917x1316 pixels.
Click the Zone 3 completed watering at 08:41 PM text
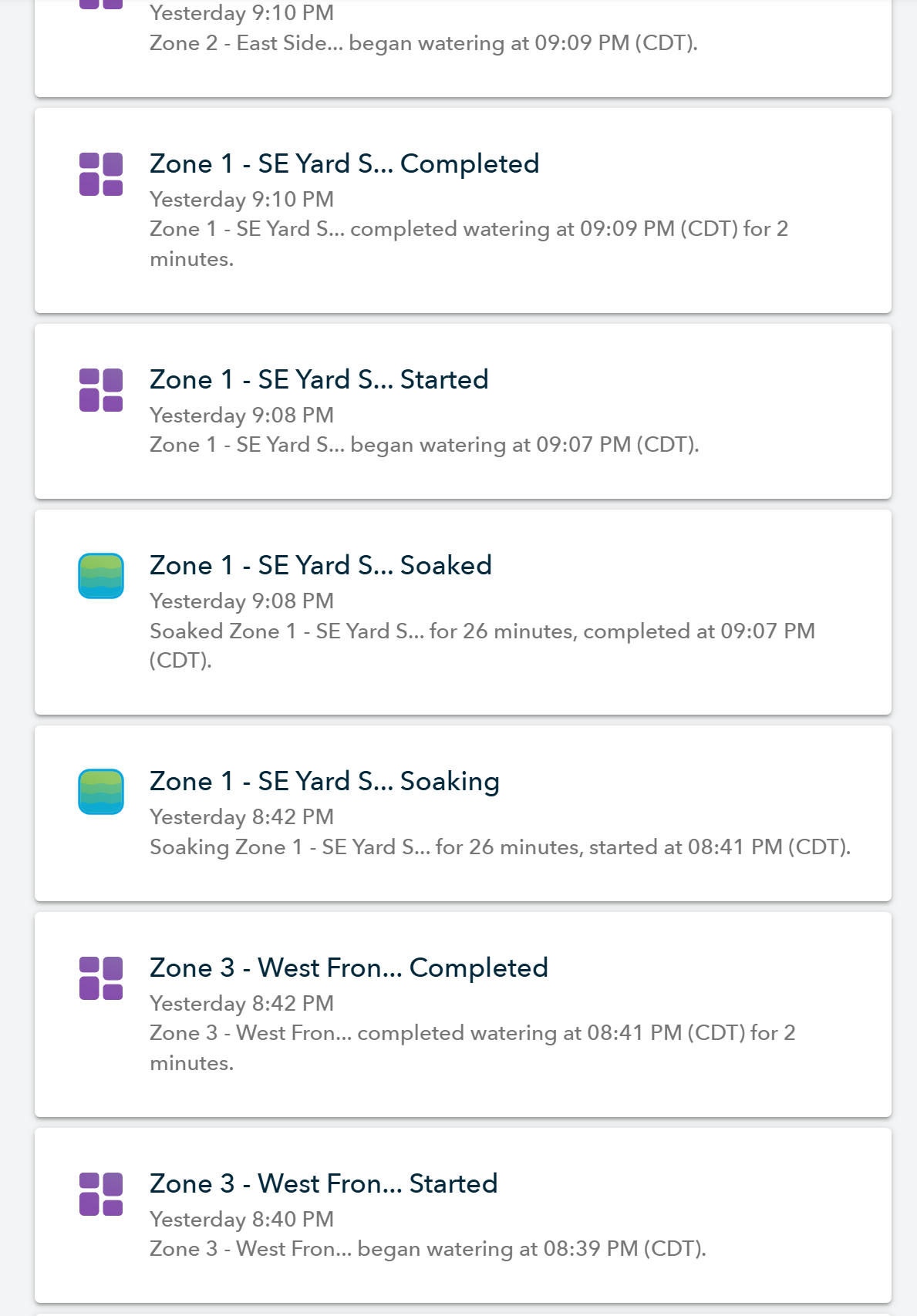tap(473, 1048)
